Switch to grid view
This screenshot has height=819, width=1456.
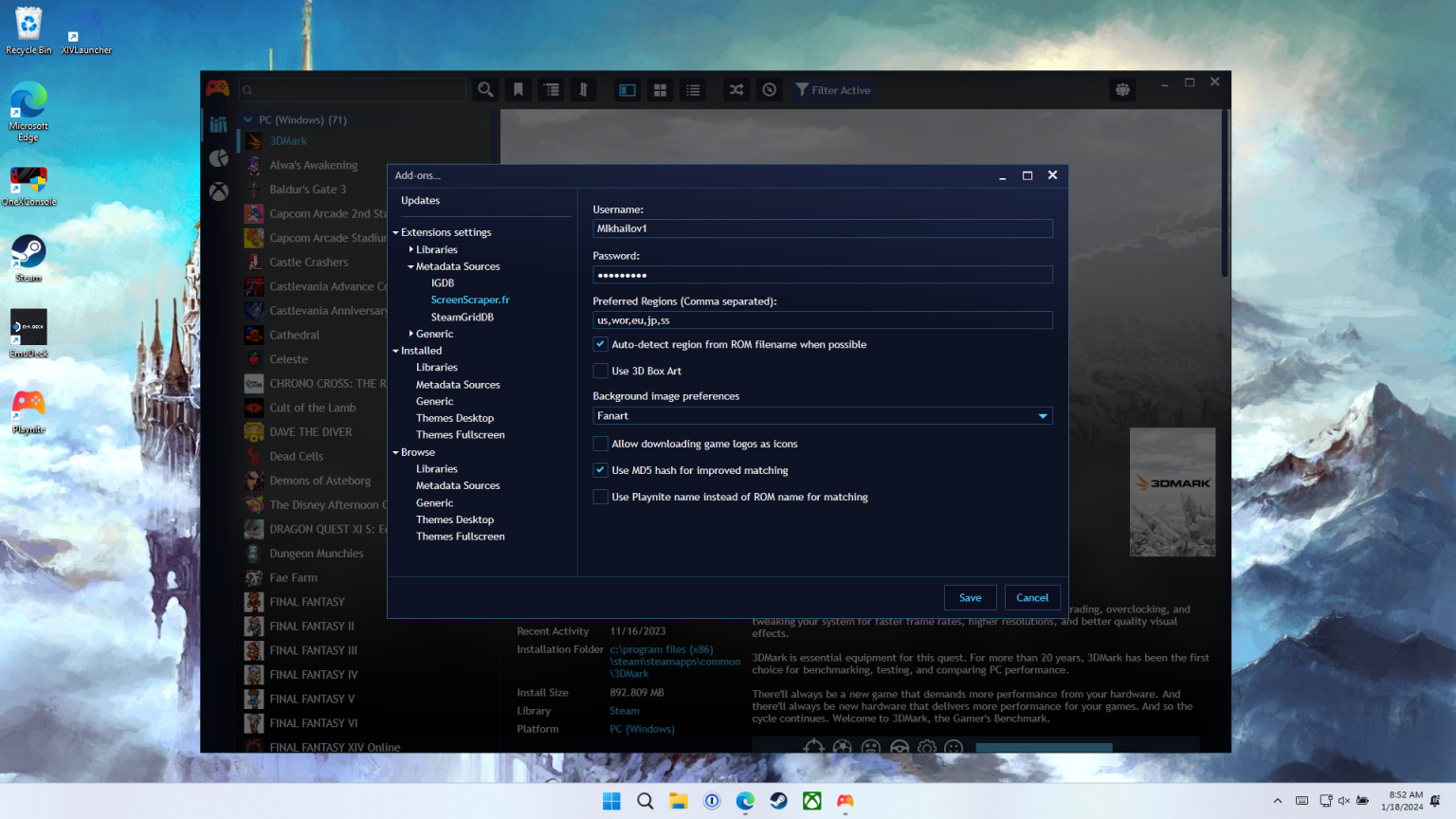(660, 89)
